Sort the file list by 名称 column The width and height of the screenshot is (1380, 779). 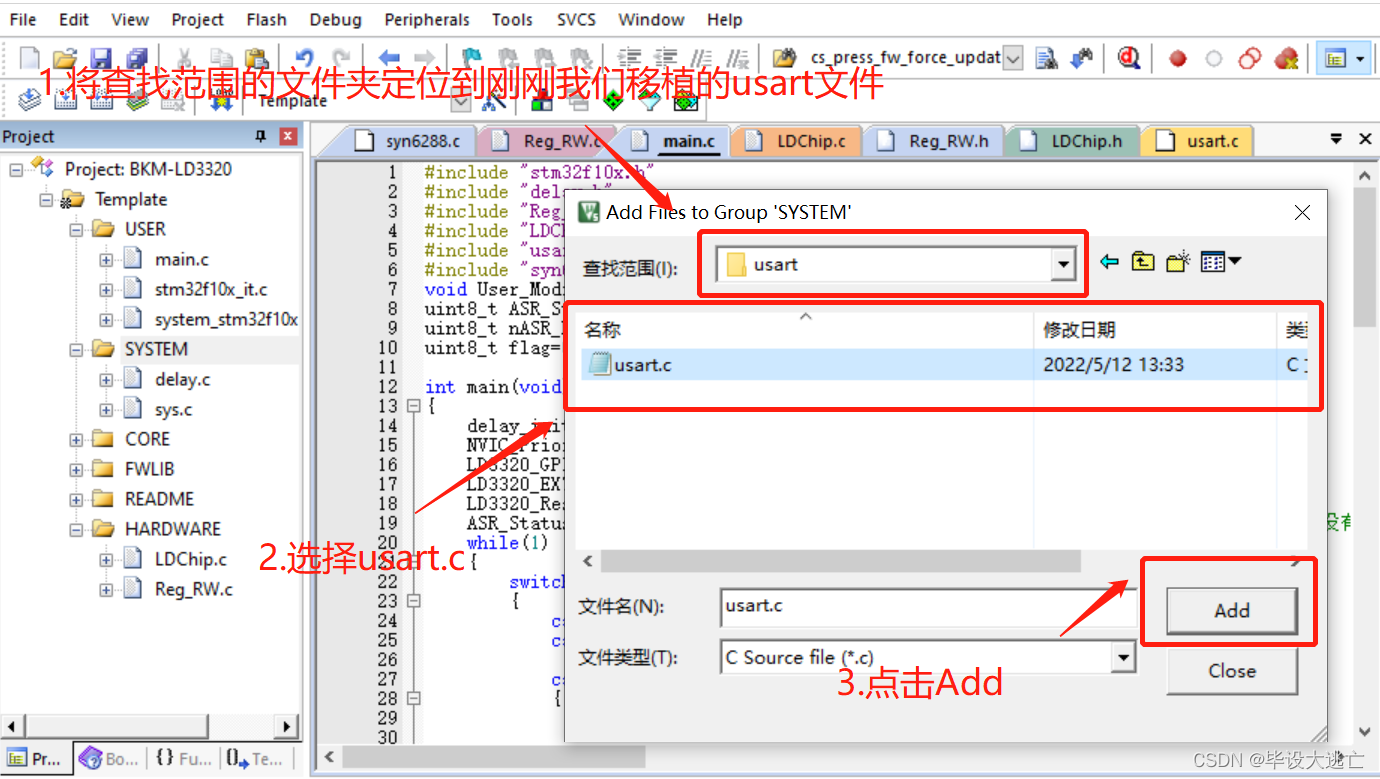click(806, 330)
